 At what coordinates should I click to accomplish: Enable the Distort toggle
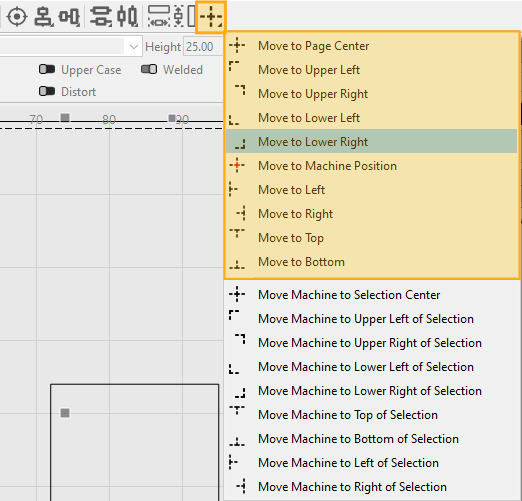(47, 91)
